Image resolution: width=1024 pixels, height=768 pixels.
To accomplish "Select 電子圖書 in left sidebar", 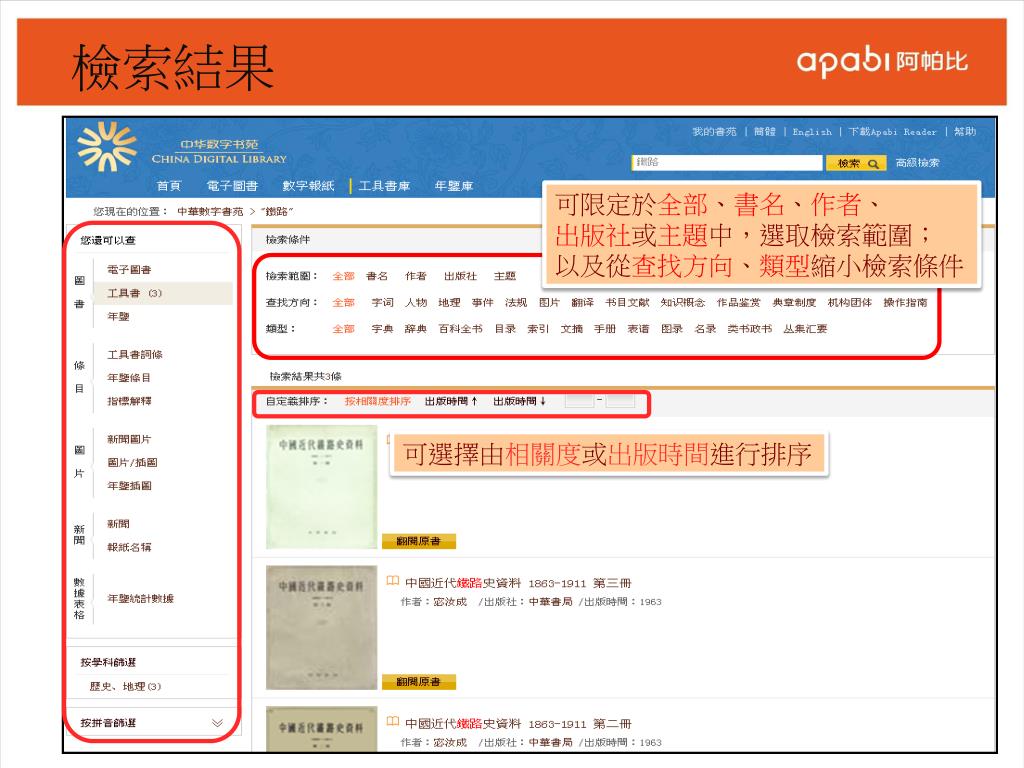I will 129,270.
